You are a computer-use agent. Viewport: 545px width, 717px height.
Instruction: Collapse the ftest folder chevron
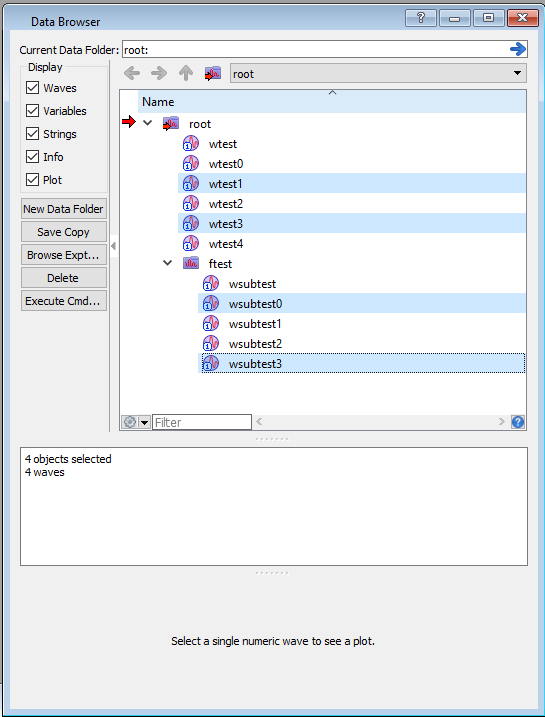(x=168, y=263)
